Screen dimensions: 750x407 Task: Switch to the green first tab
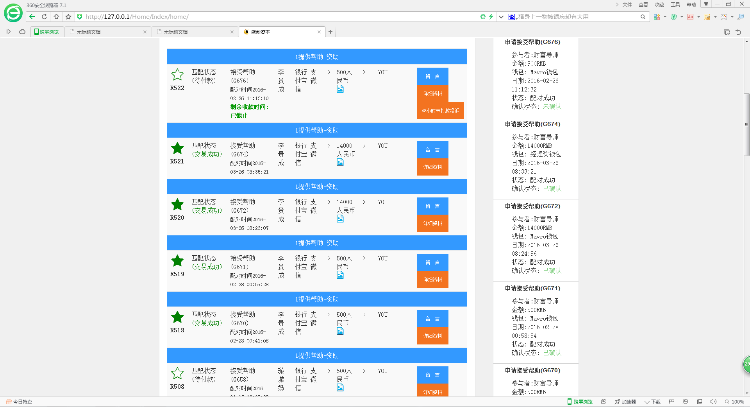(46, 32)
